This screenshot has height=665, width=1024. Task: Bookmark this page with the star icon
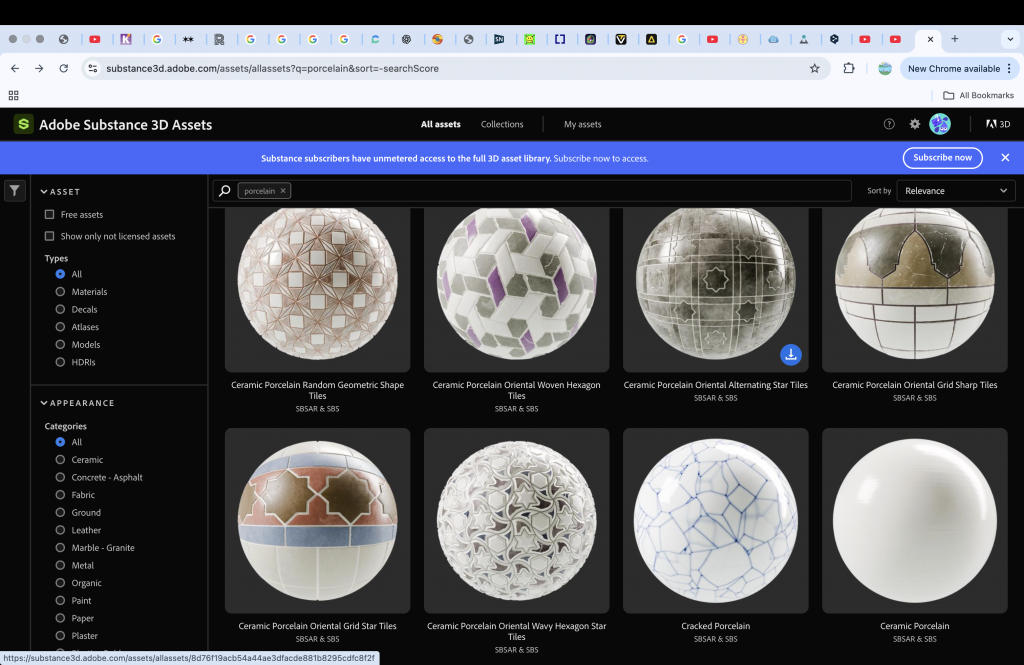pyautogui.click(x=814, y=69)
